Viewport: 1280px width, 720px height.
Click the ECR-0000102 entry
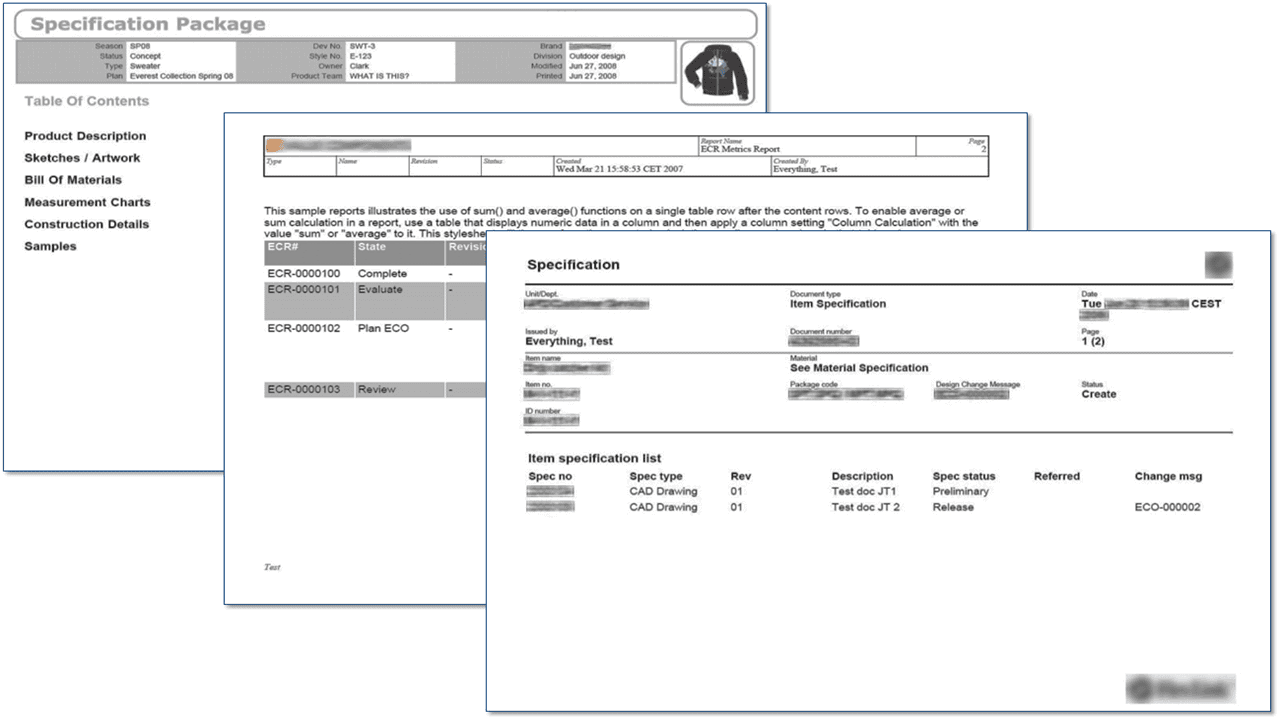pyautogui.click(x=303, y=328)
